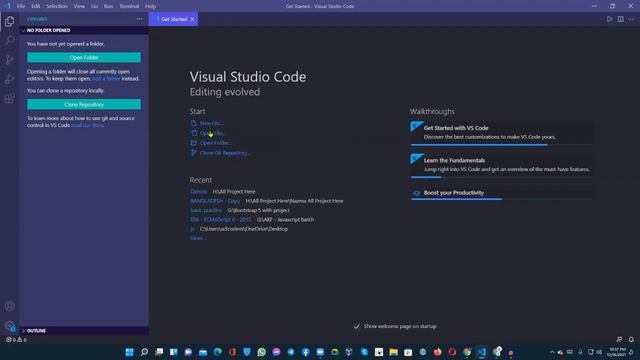Open the Search view in the activity bar
Screen dimensions: 640x360
9,40
